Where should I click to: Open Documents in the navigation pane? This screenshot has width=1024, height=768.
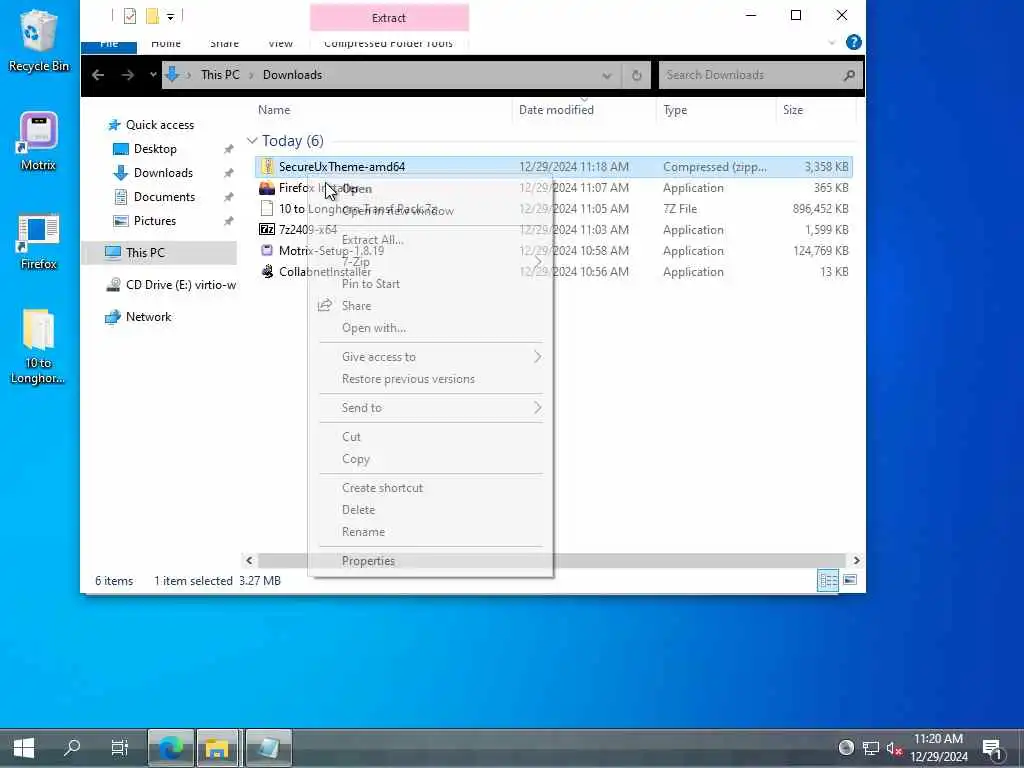tap(164, 197)
